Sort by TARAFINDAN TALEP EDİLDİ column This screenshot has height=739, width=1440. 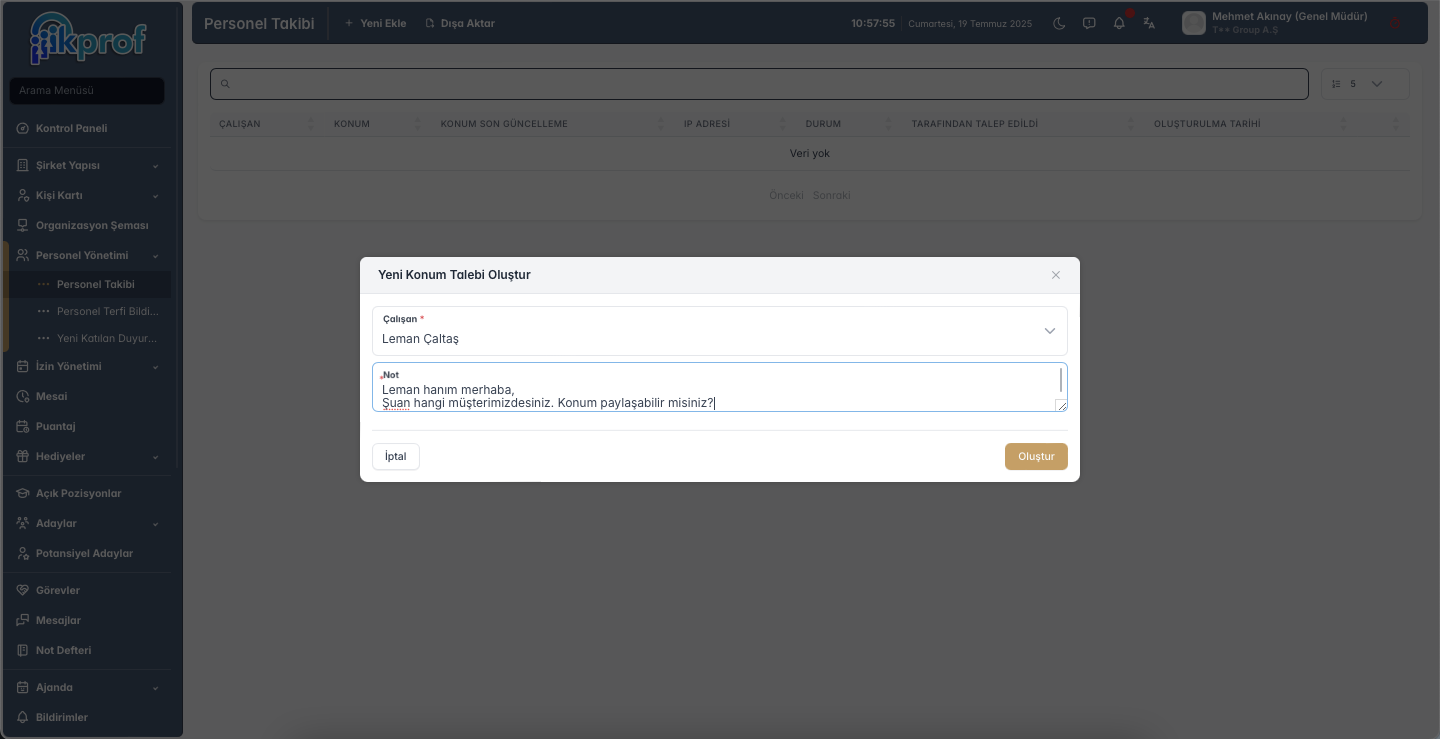pos(975,124)
